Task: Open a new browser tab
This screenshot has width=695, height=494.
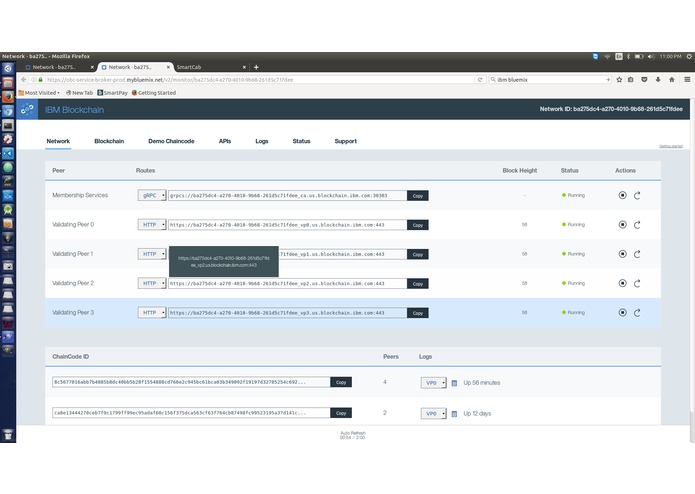Action: coord(256,67)
